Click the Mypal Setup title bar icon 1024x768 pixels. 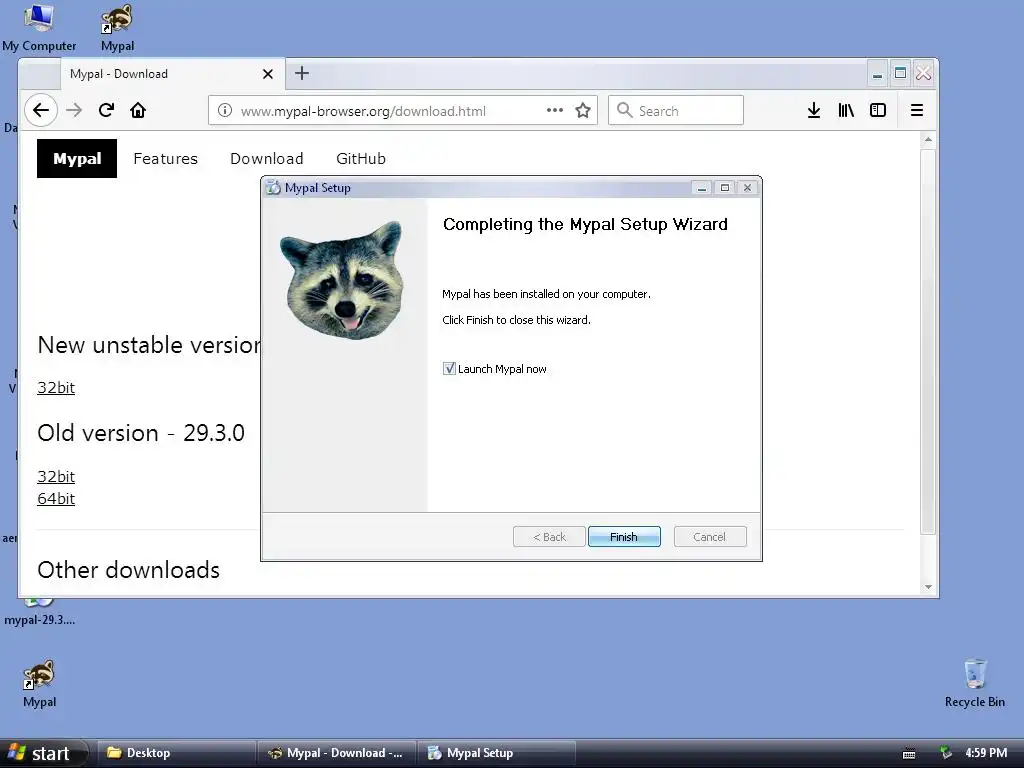274,188
